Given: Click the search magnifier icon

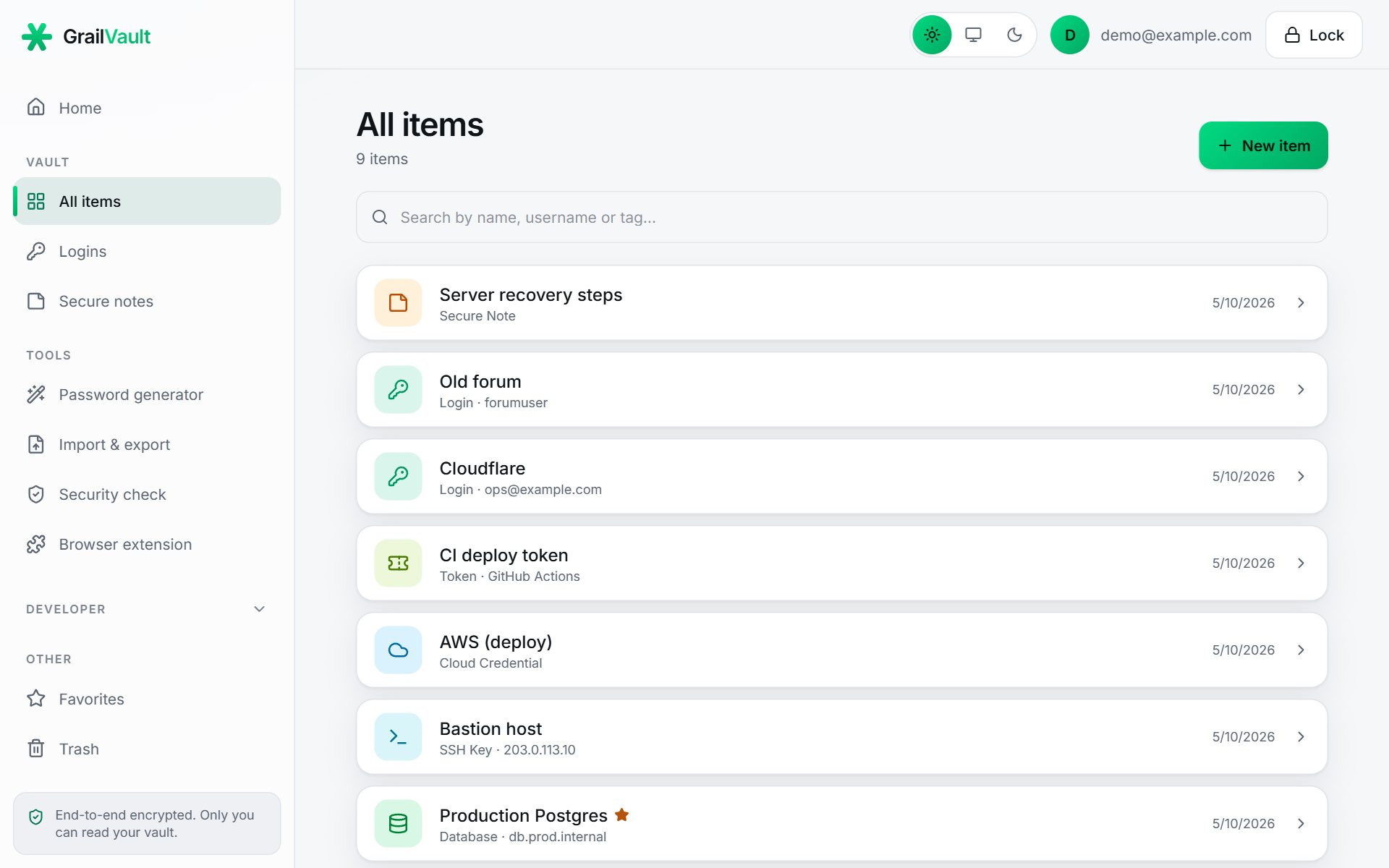Looking at the screenshot, I should click(x=380, y=217).
